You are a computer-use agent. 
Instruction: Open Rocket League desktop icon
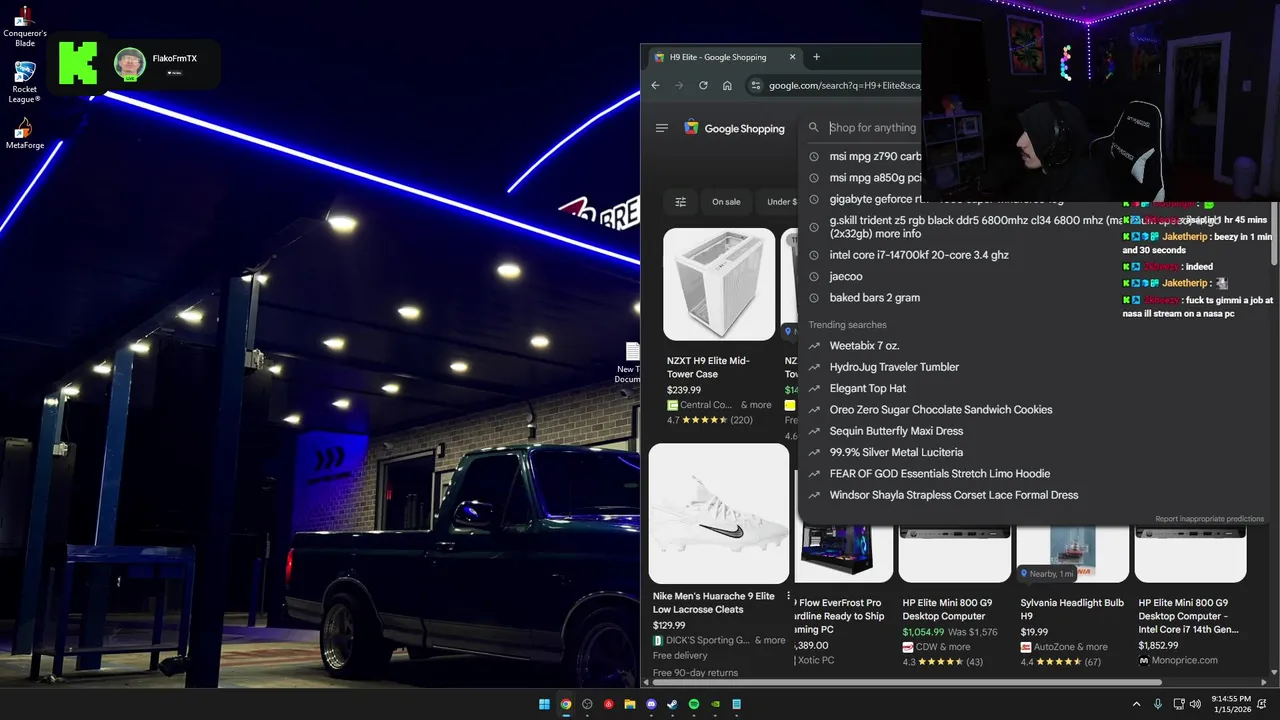coord(24,82)
